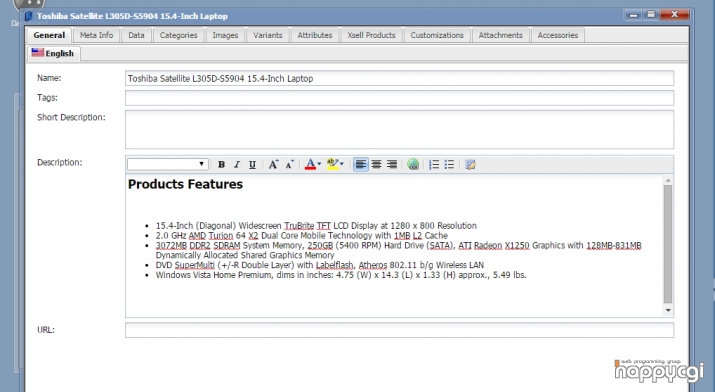This screenshot has width=715, height=392.
Task: Click the 'Windows Vista Home Premium' bullet line
Action: (341, 275)
